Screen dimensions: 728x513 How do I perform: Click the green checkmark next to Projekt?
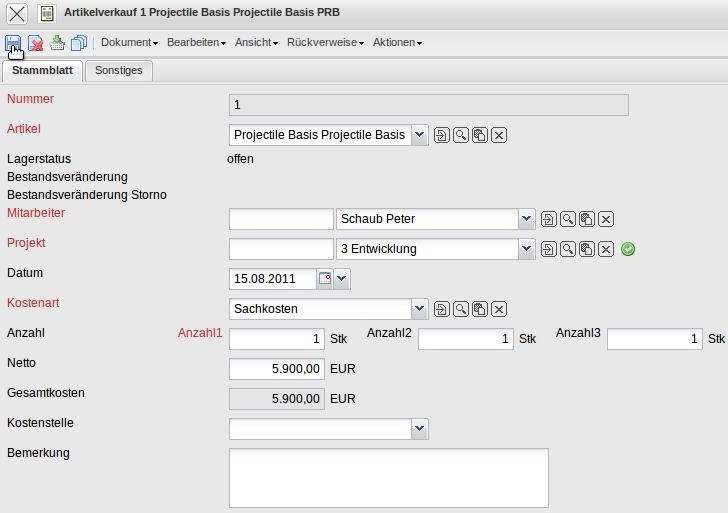coord(628,249)
